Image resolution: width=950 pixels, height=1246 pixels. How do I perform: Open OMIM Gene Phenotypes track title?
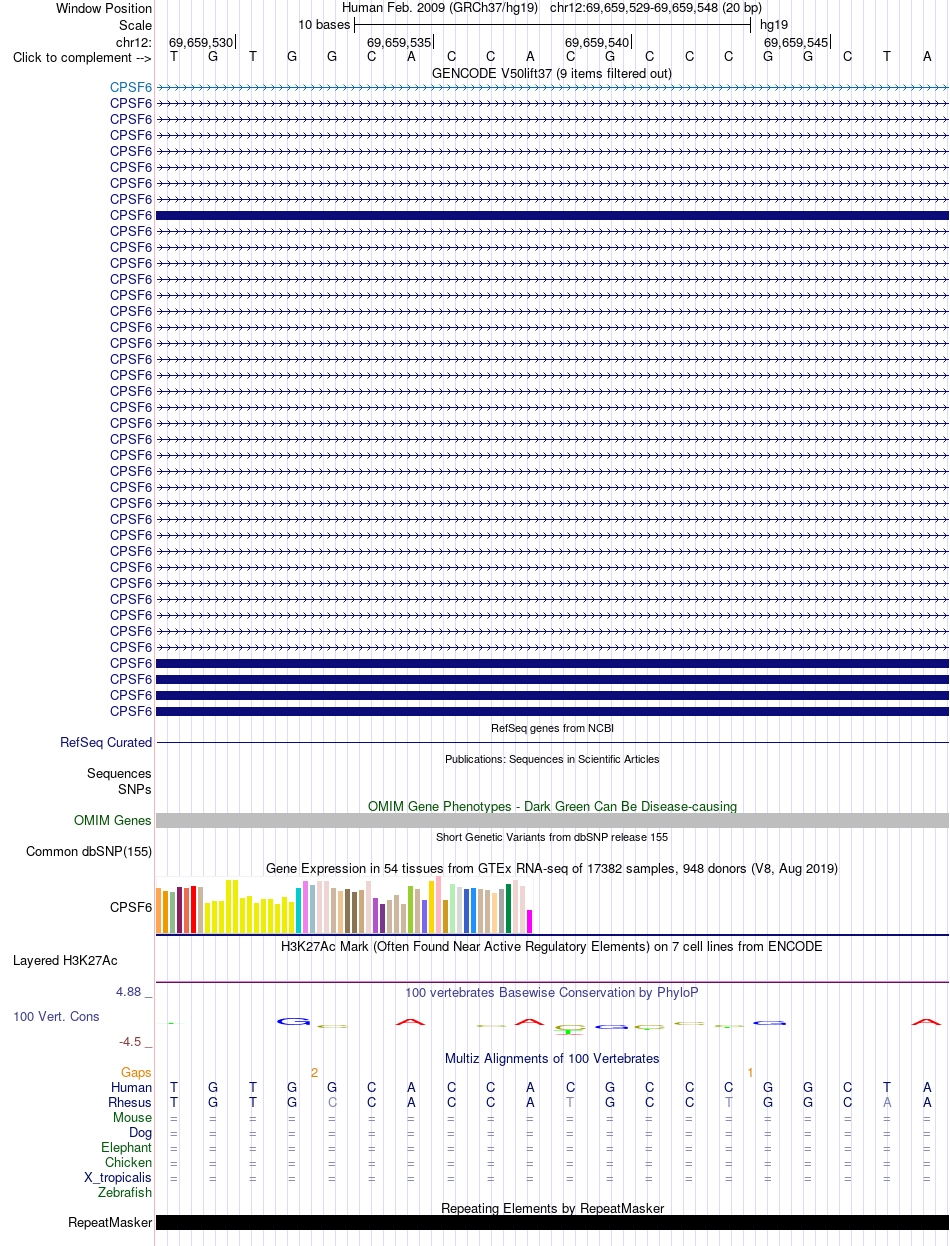click(552, 806)
